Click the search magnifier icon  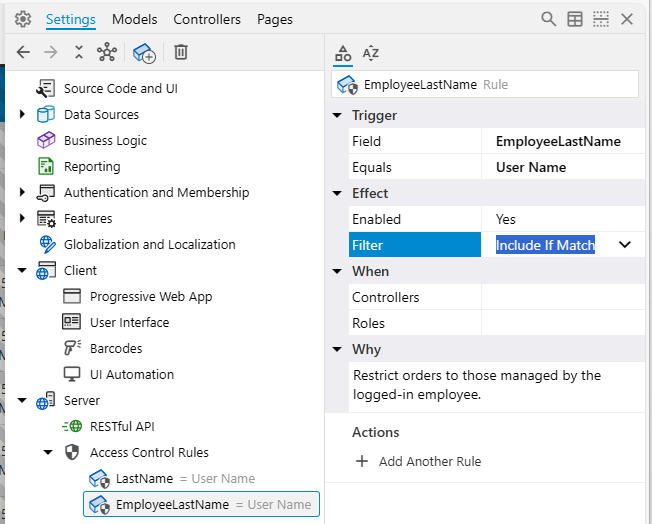point(549,19)
